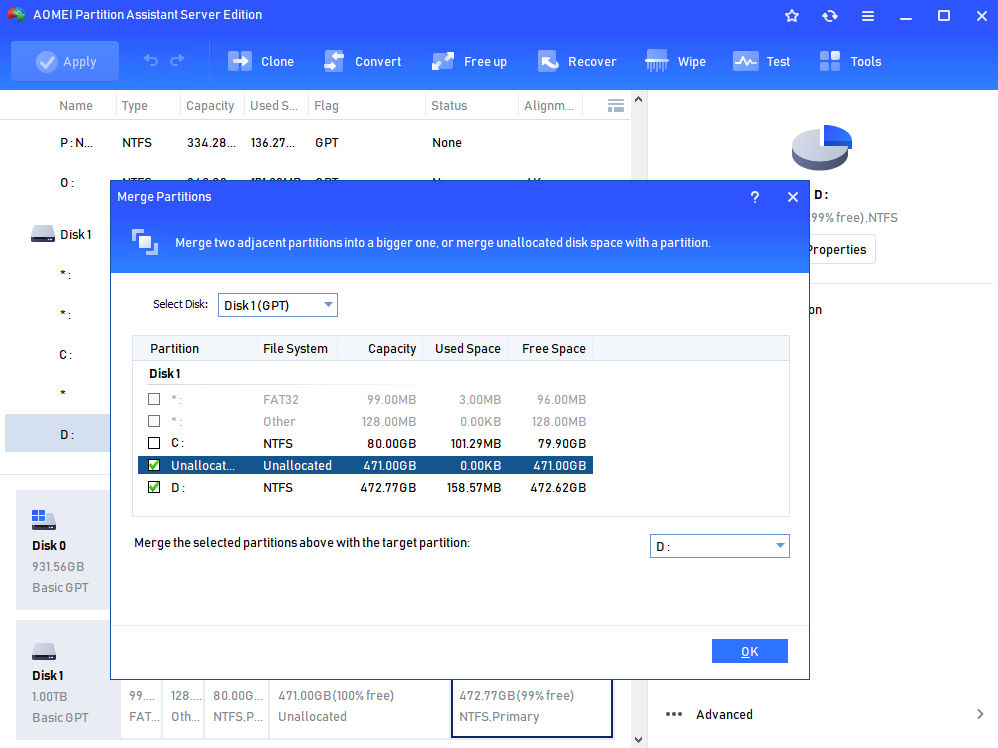Open the hamburger menu in title bar
Viewport: 998px width, 748px height.
click(868, 16)
